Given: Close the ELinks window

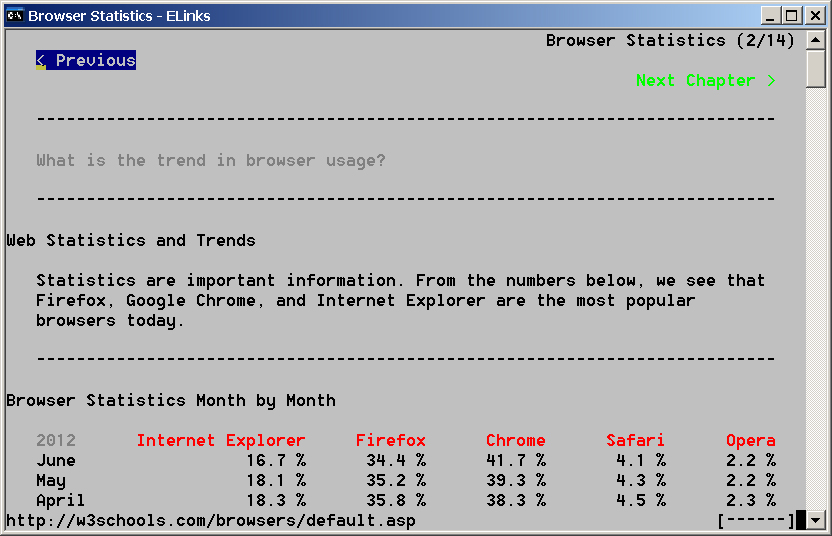Looking at the screenshot, I should (x=813, y=15).
